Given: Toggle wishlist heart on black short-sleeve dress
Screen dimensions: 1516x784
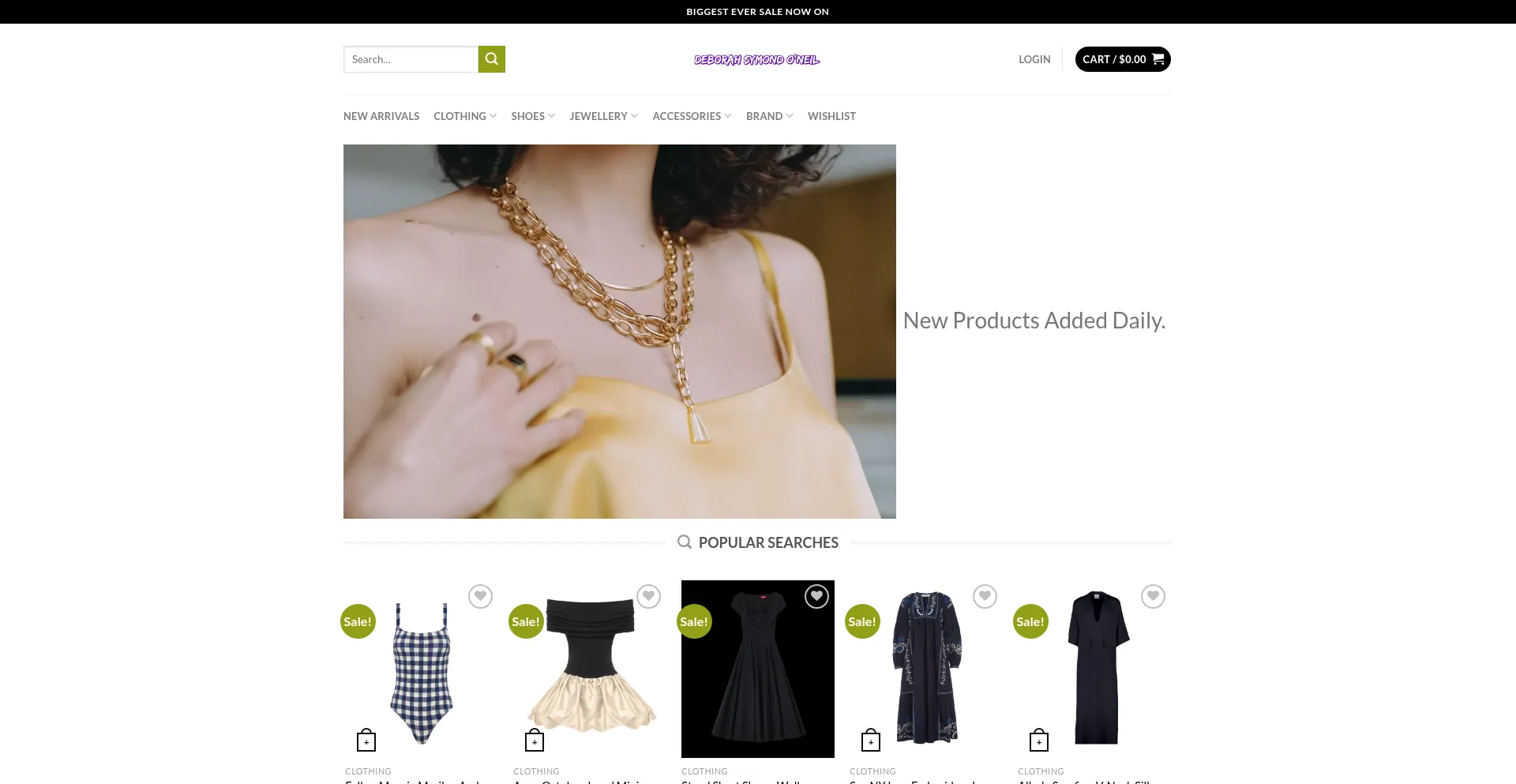Looking at the screenshot, I should click(816, 596).
